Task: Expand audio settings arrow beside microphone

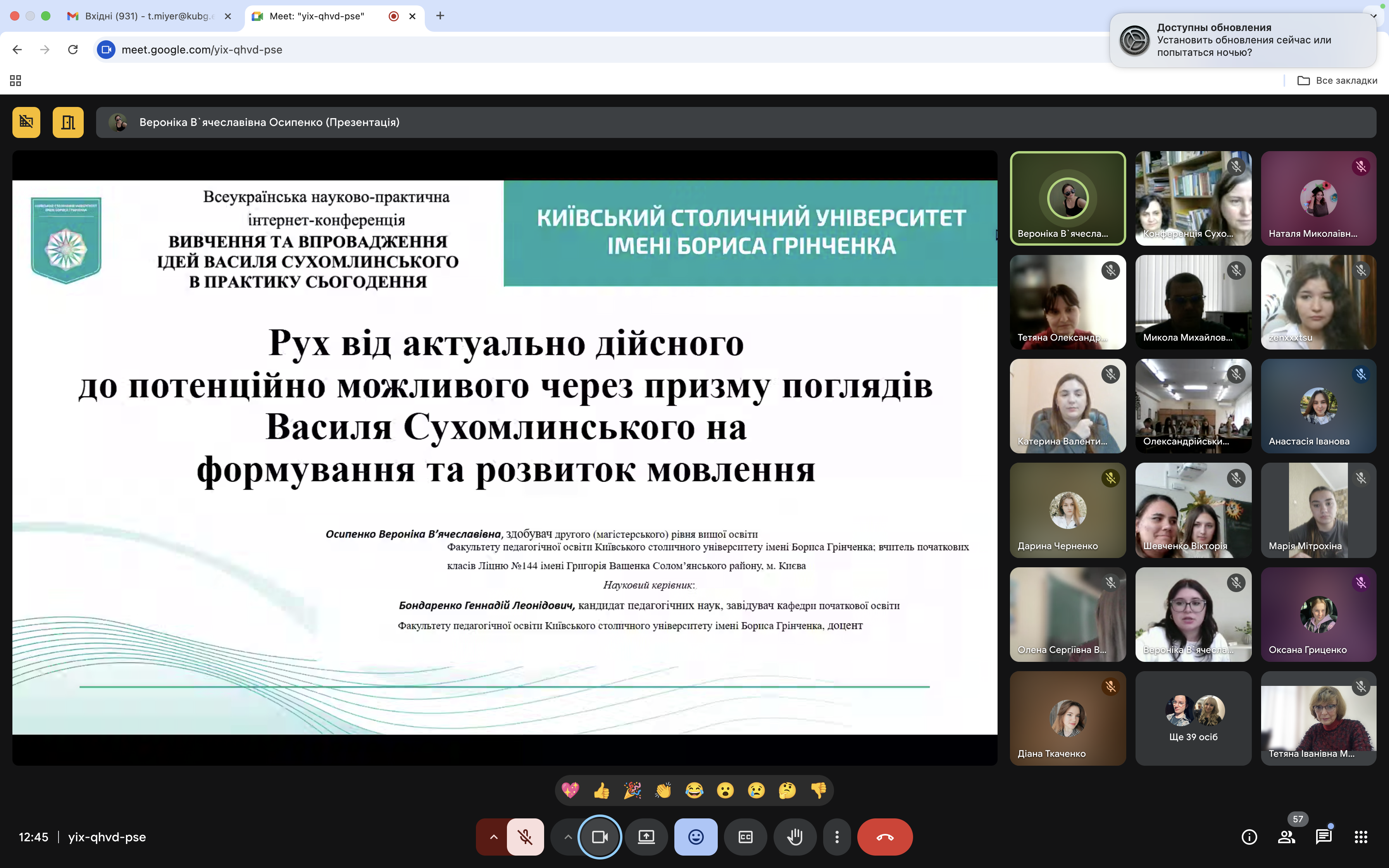Action: tap(494, 837)
